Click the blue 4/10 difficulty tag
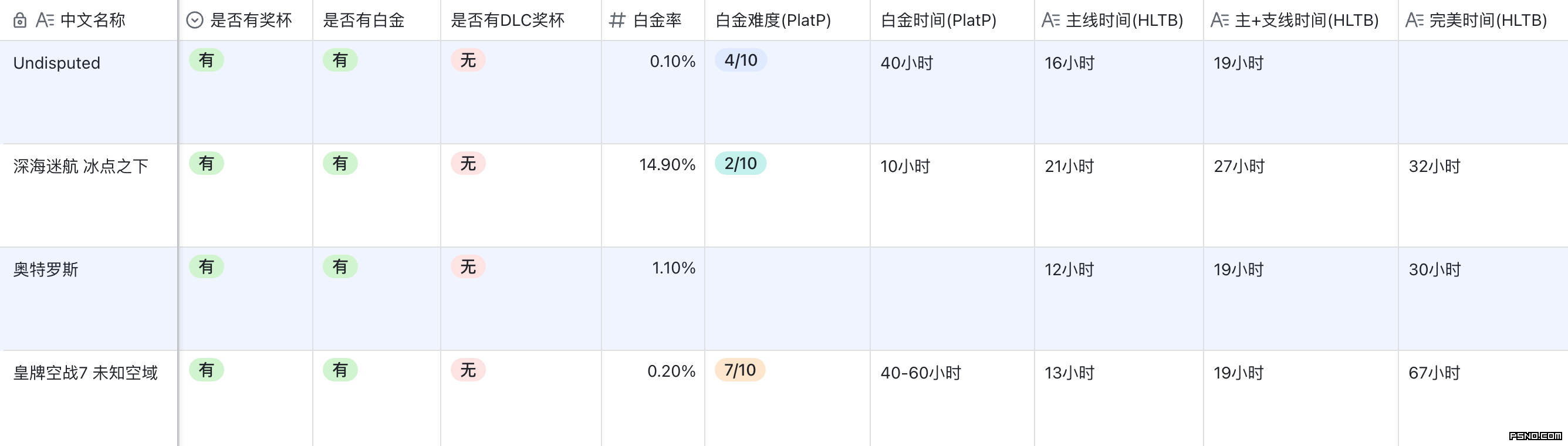1568x446 pixels. coord(741,60)
